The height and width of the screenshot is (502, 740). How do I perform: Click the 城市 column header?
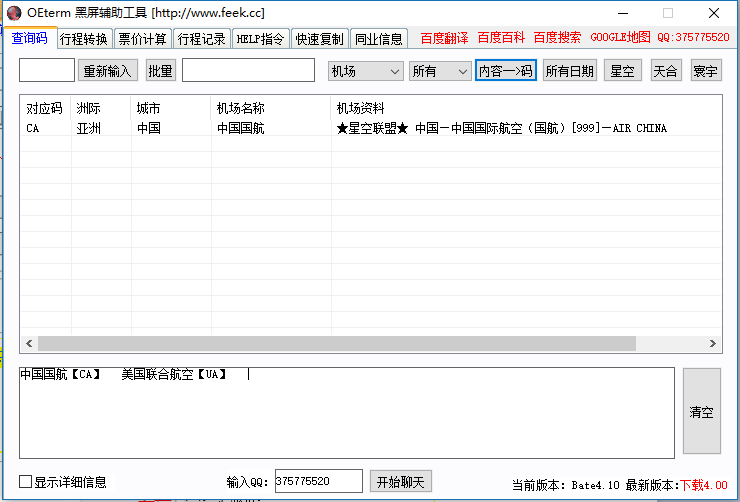[171, 108]
